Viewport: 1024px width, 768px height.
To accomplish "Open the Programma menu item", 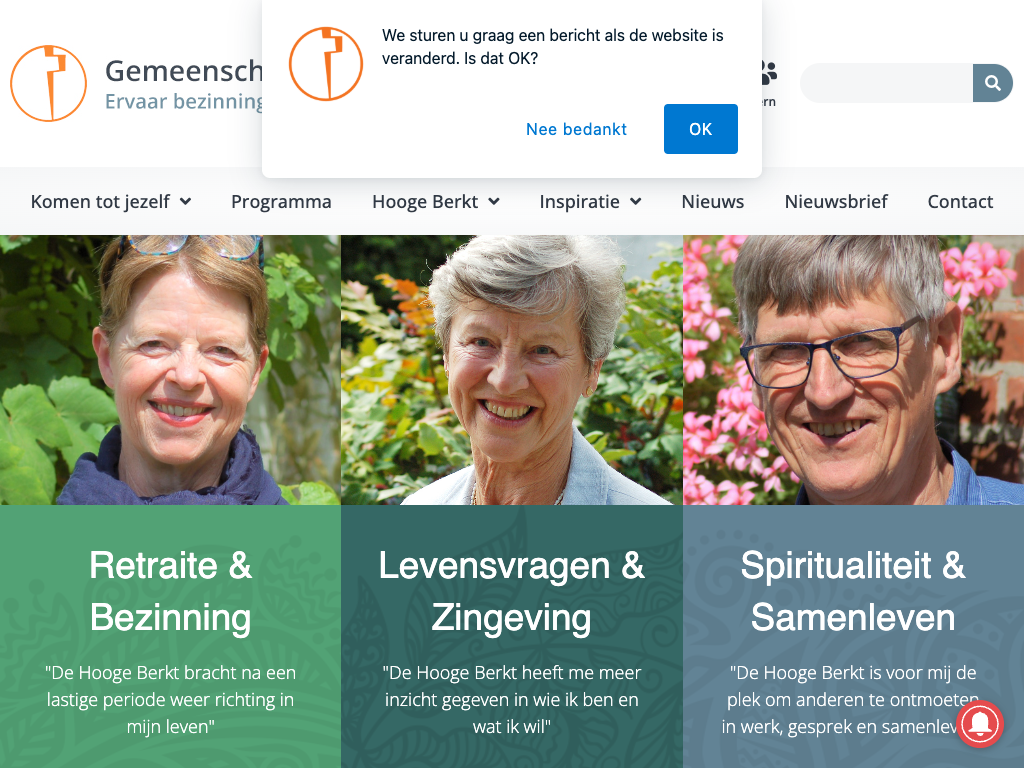I will coord(281,201).
